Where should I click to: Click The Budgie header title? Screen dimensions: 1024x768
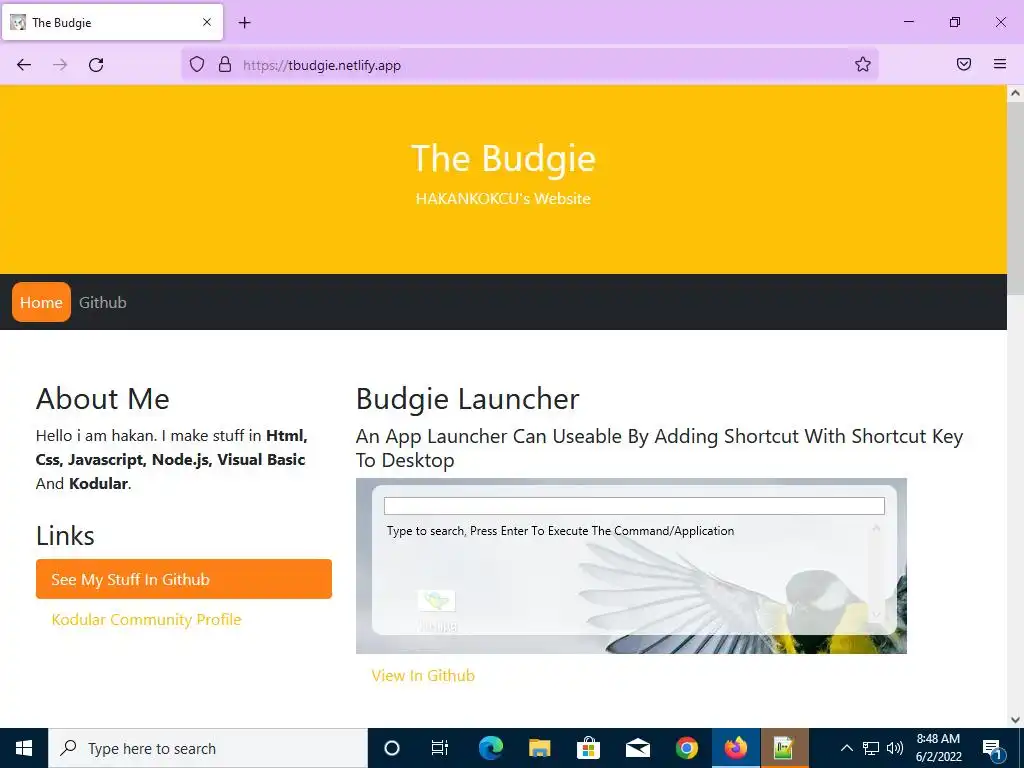point(503,159)
